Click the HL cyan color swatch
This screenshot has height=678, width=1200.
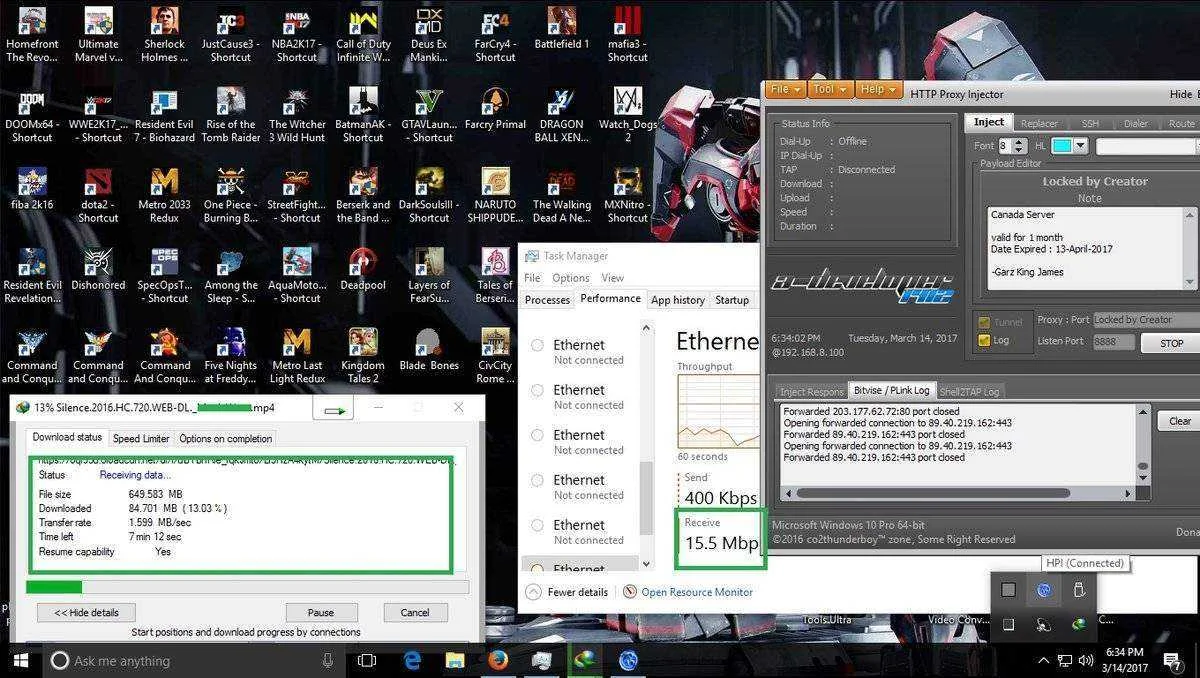[x=1062, y=146]
